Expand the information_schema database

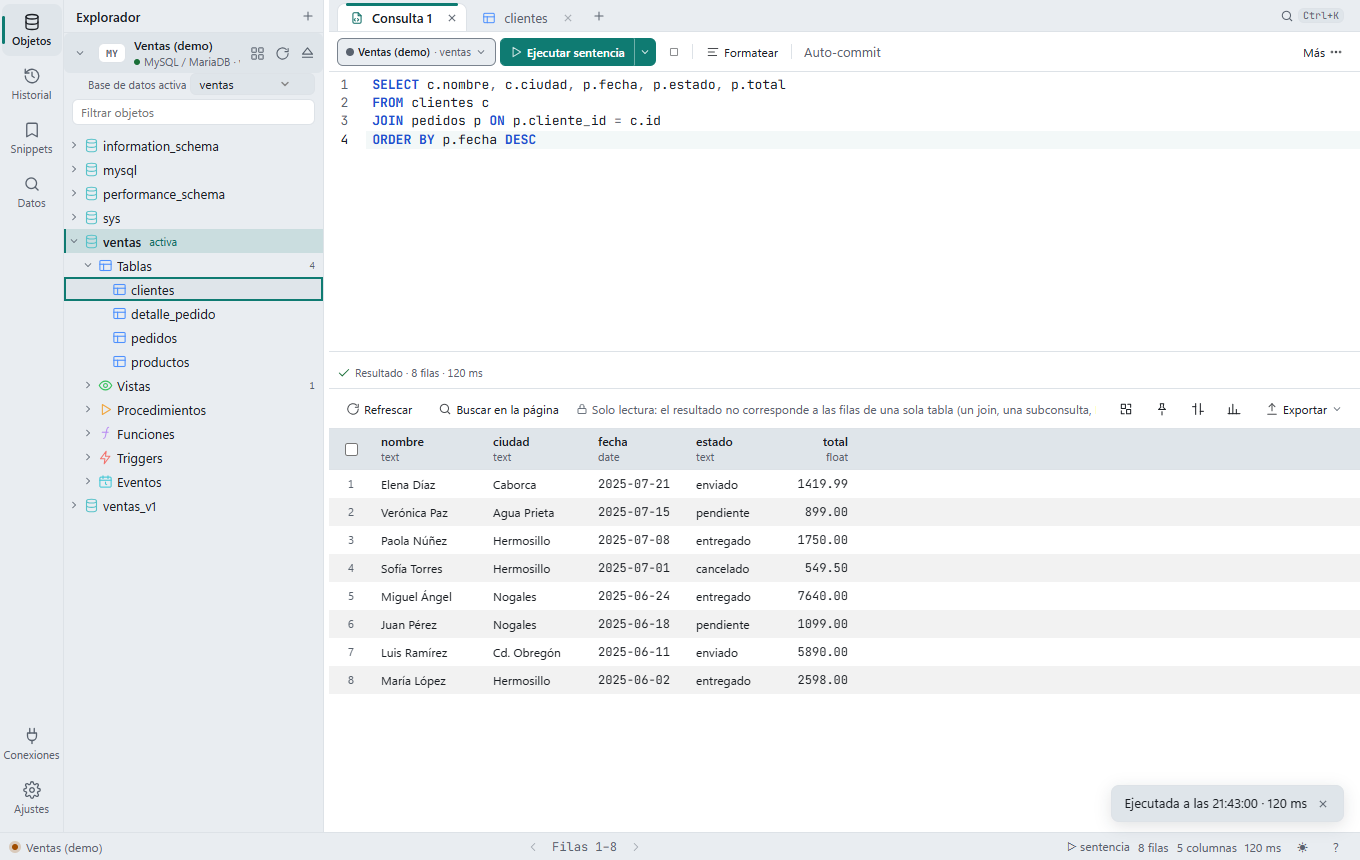(x=74, y=146)
